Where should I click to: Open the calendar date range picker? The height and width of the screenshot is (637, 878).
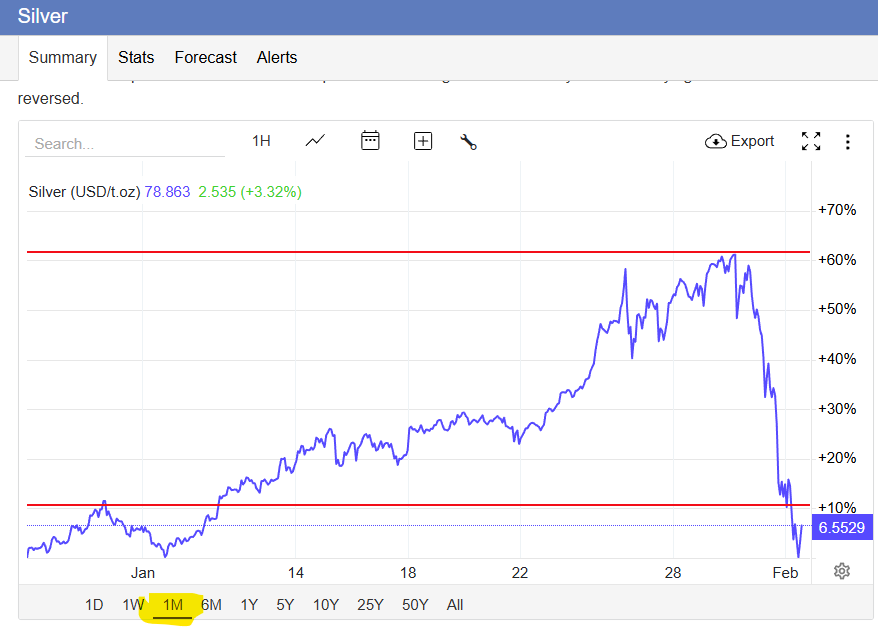point(370,141)
